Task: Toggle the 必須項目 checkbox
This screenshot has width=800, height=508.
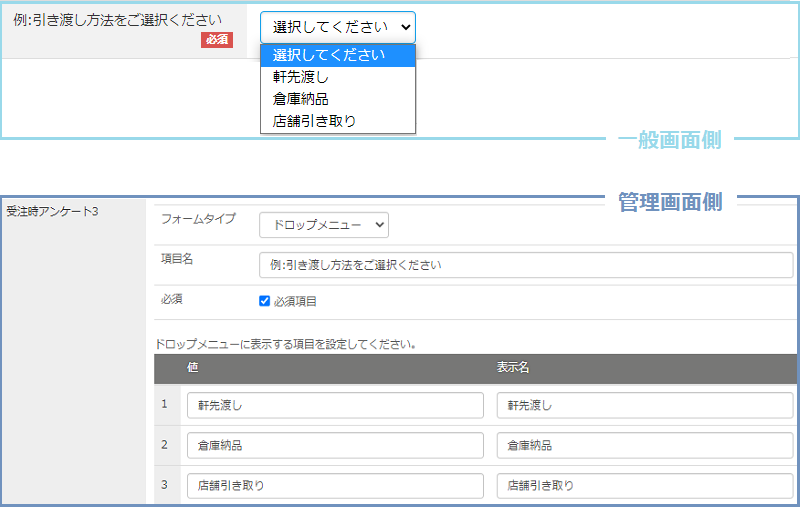Action: (264, 301)
